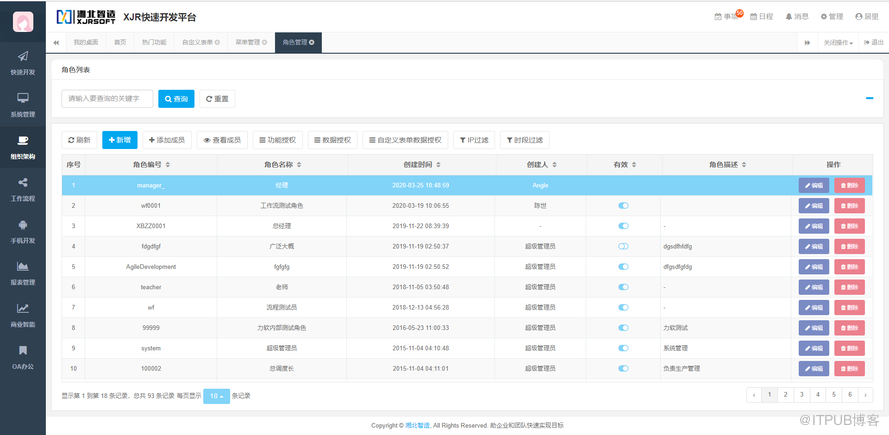Screen dimensions: 889x435
Task: Click the keyword search input field
Action: (x=107, y=99)
